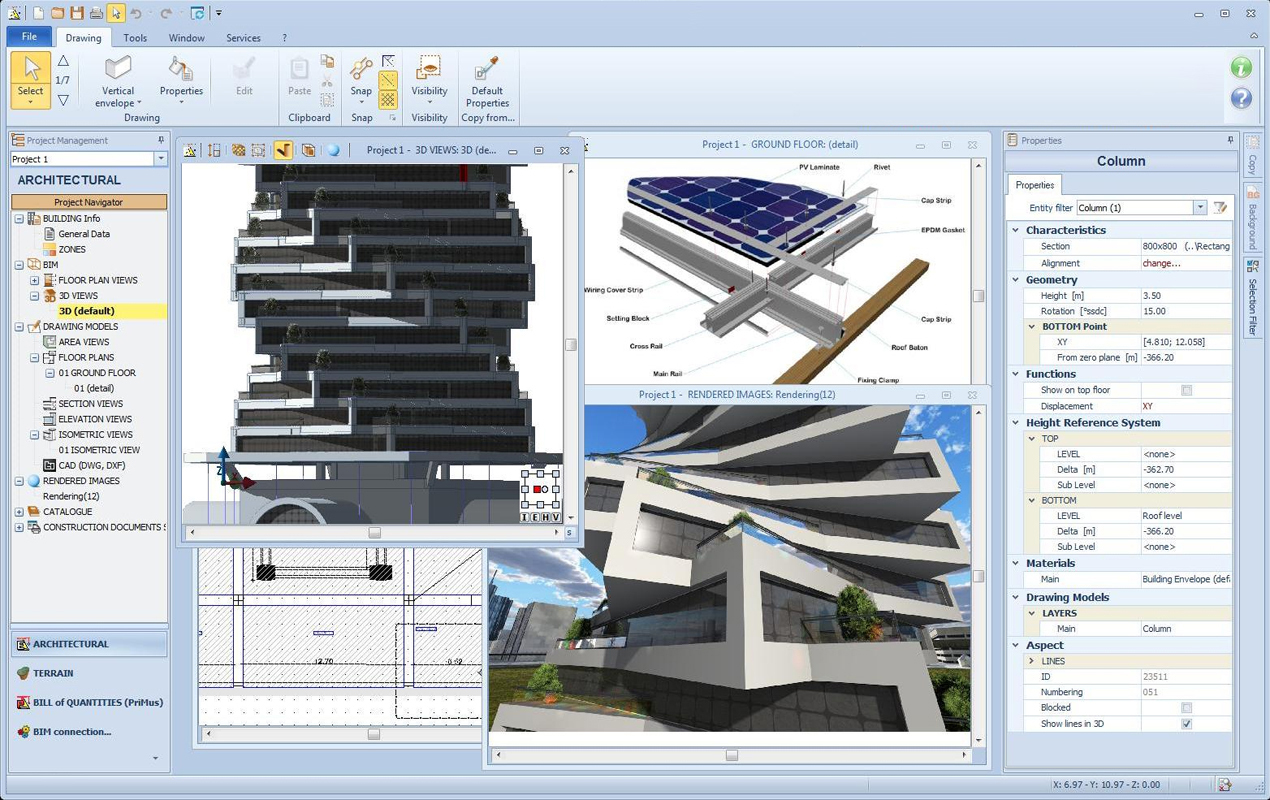
Task: Click the Project Navigator button
Action: click(x=89, y=202)
